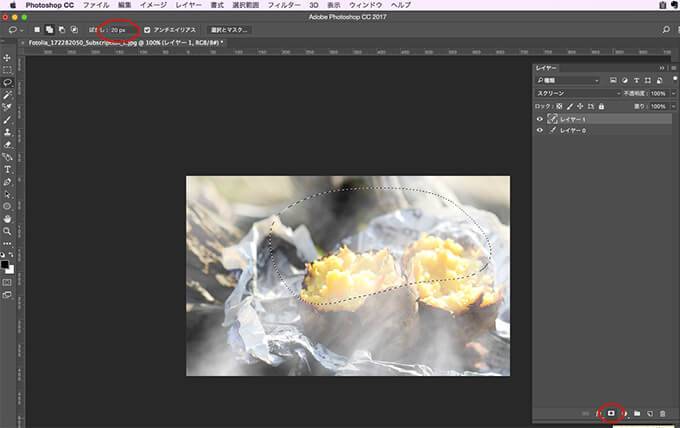Open the fill slider dropdown arrow
680x428 pixels.
coord(673,106)
